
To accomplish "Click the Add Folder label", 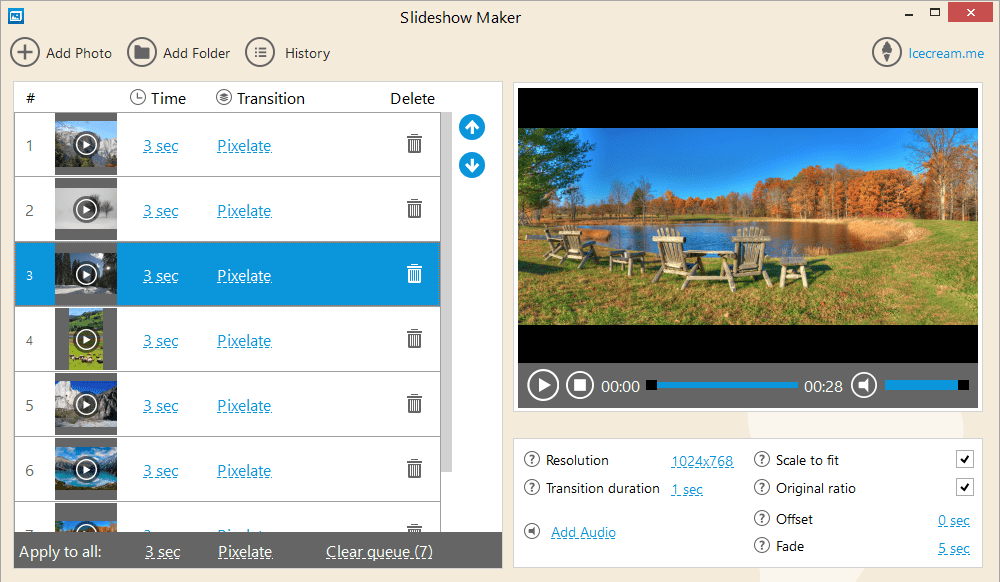I will (x=196, y=53).
